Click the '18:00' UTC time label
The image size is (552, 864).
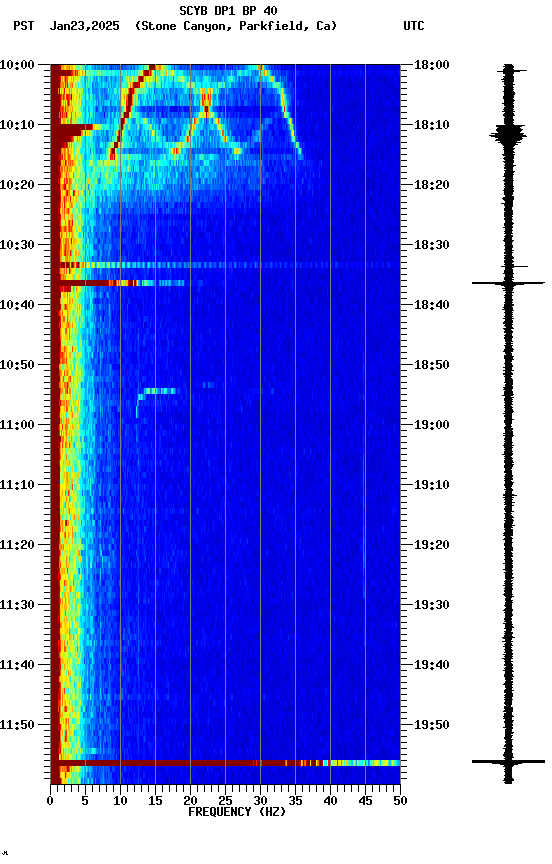coord(431,65)
